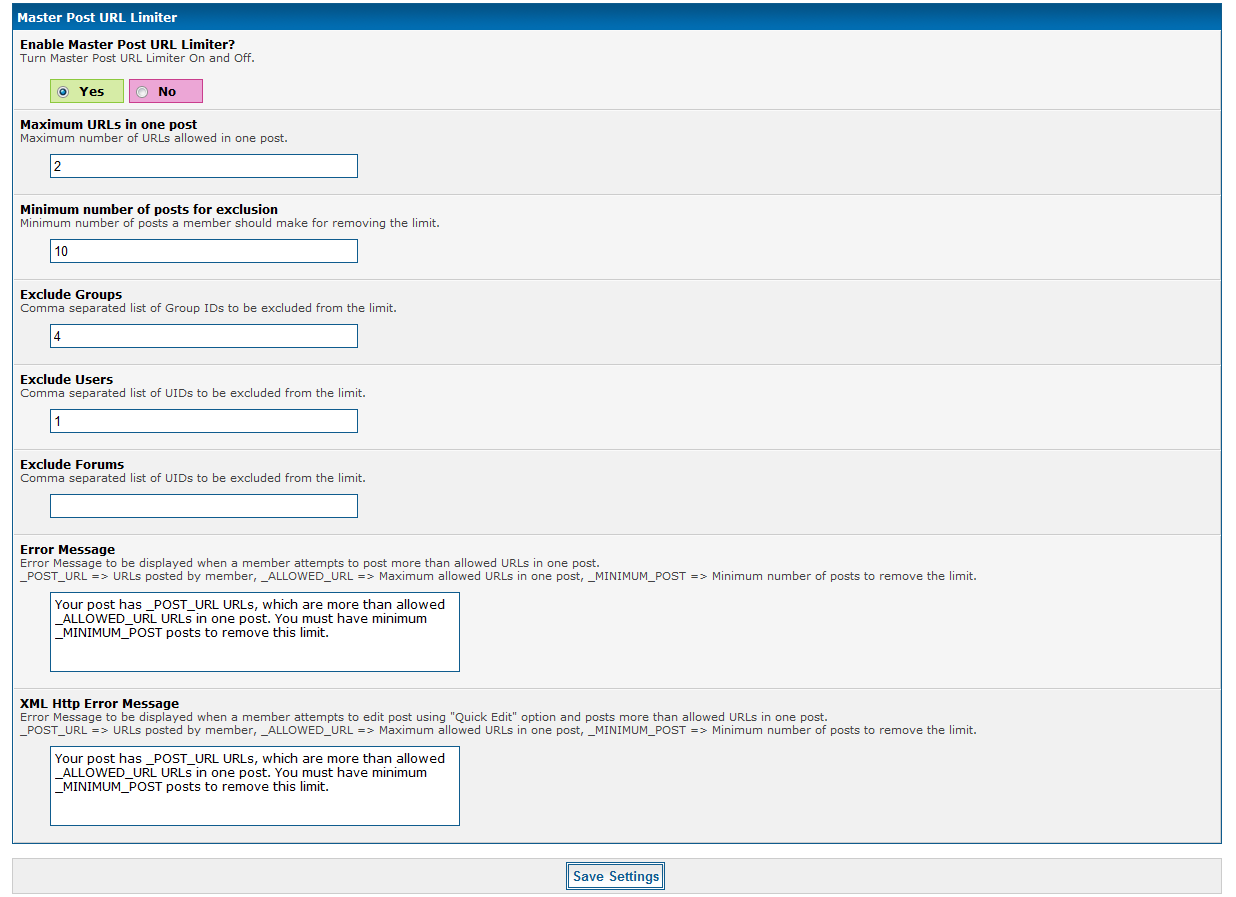Click inside the XML Http Error Message textarea
Image resolution: width=1236 pixels, height=897 pixels.
coord(254,786)
